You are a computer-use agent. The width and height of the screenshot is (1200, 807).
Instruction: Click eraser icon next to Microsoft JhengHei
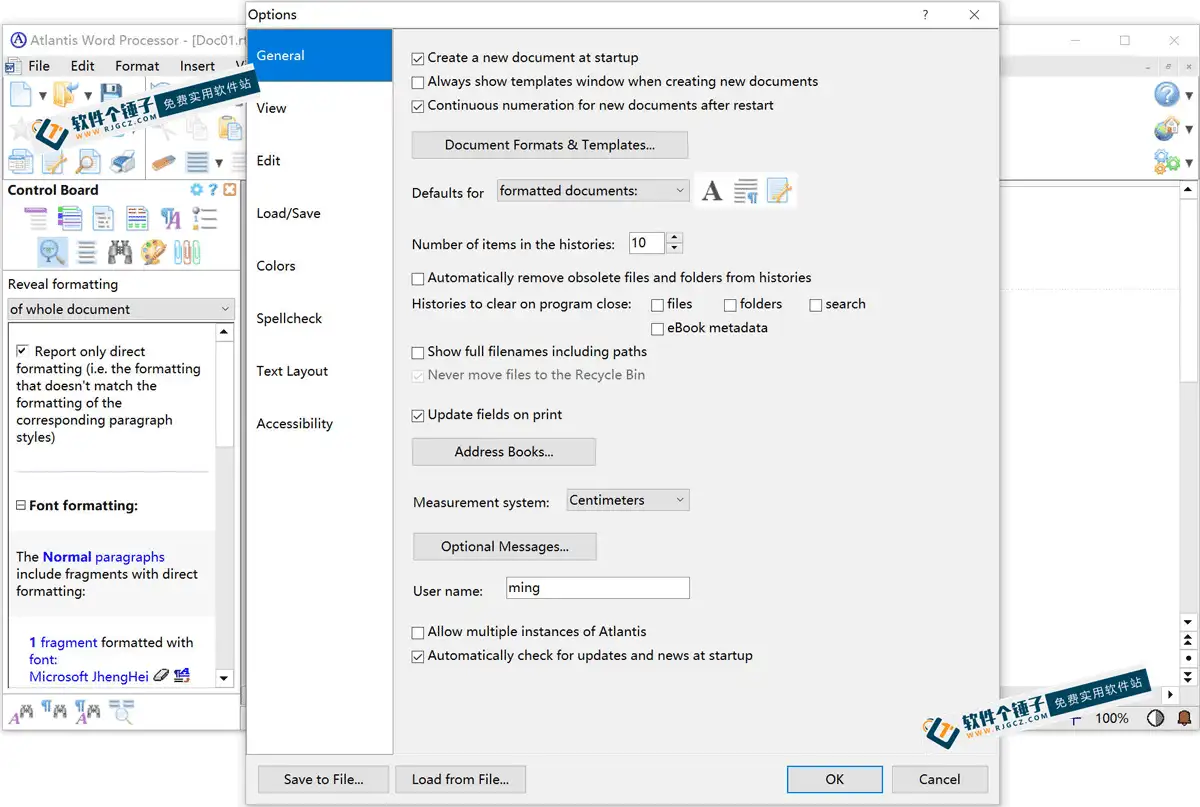[162, 677]
